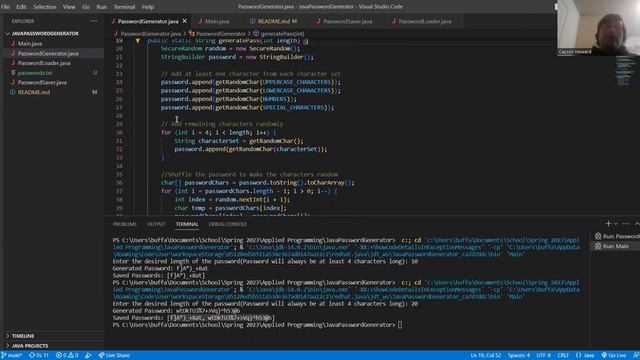Image resolution: width=640 pixels, height=360 pixels.
Task: Click the U git status badge beside passwords.txt
Action: click(x=95, y=73)
